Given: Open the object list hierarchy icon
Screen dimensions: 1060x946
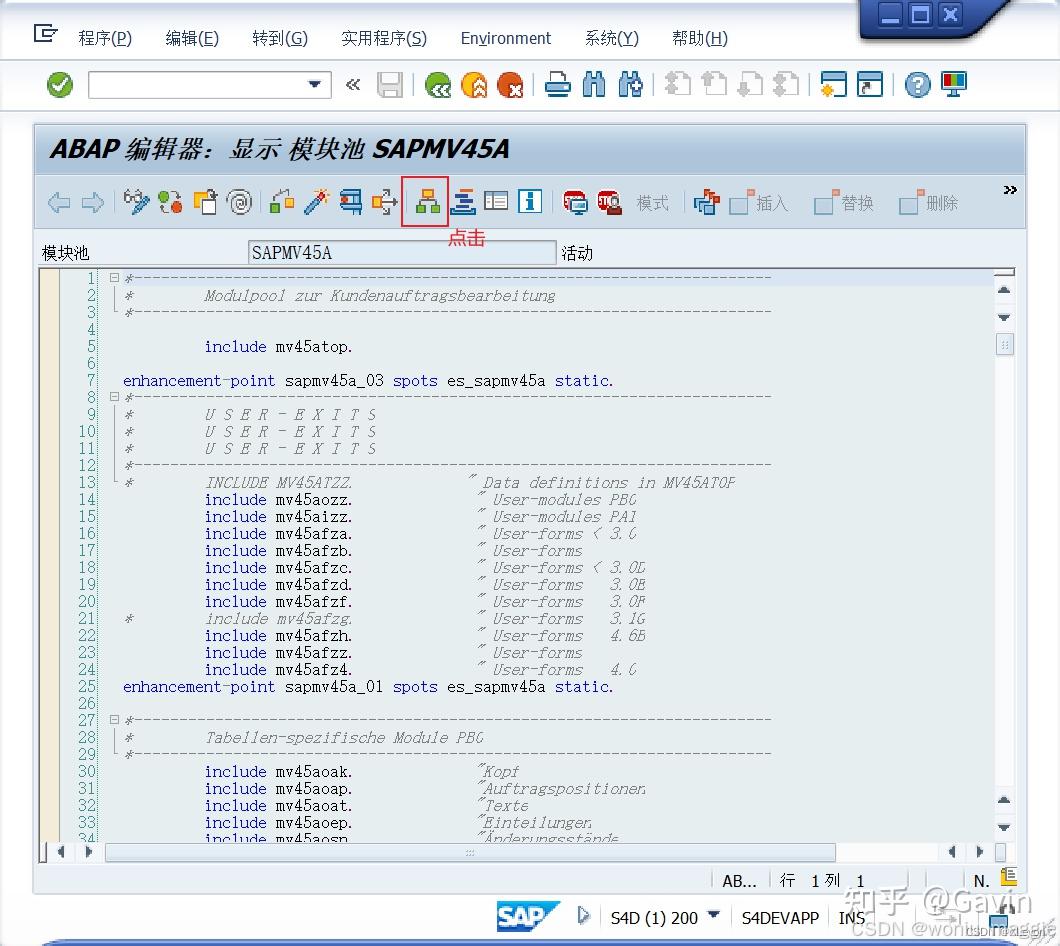Looking at the screenshot, I should 428,202.
